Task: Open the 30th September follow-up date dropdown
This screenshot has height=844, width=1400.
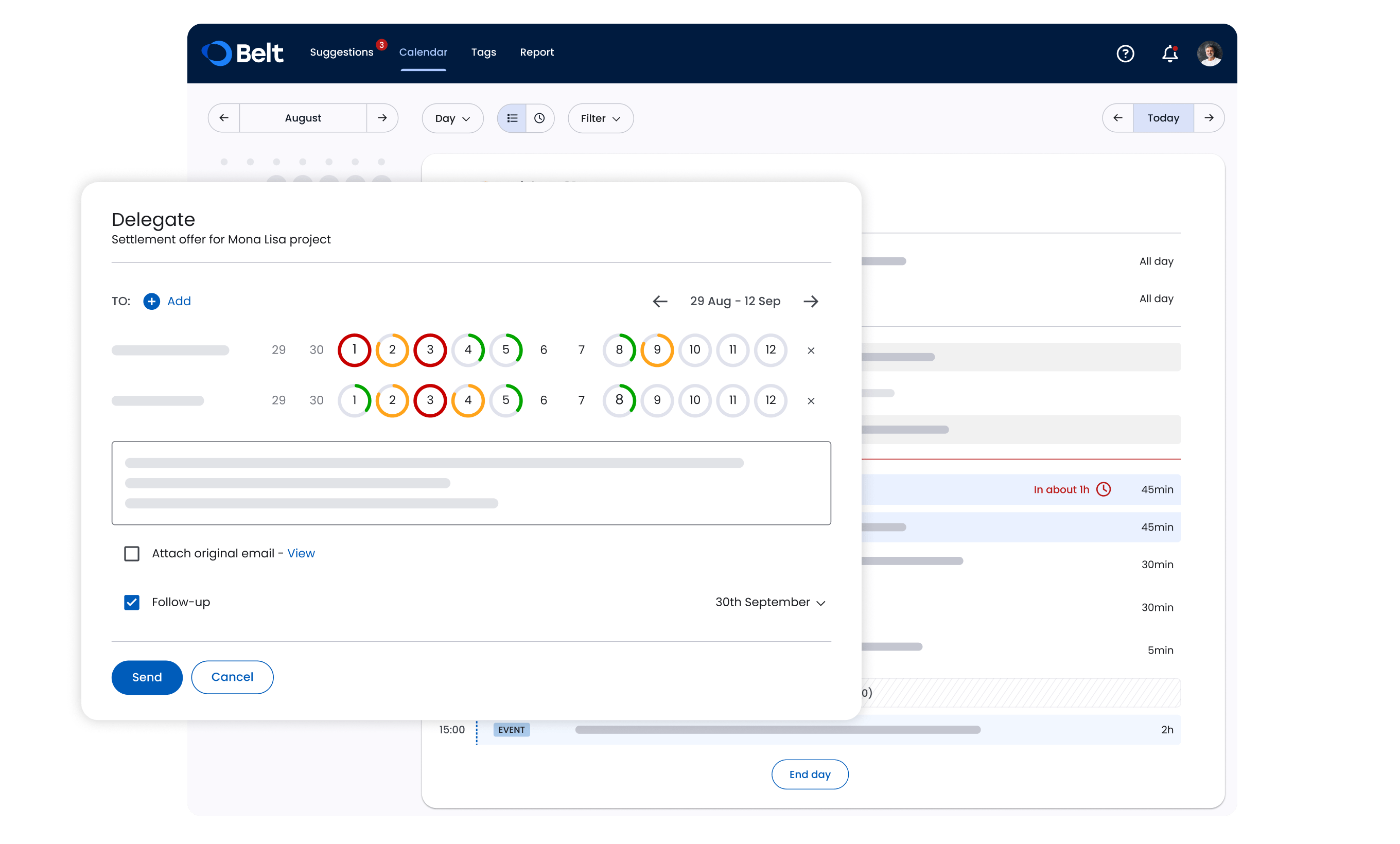Action: click(770, 602)
